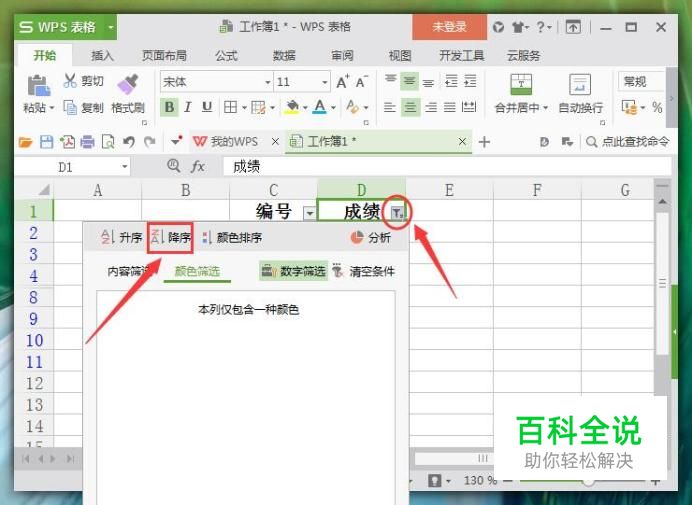This screenshot has height=505, width=692.
Task: Click the Undo arrow
Action: (x=129, y=142)
